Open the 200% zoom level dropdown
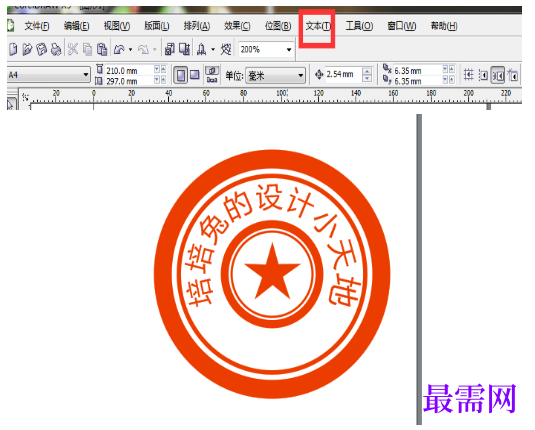The height and width of the screenshot is (430, 535). 289,50
